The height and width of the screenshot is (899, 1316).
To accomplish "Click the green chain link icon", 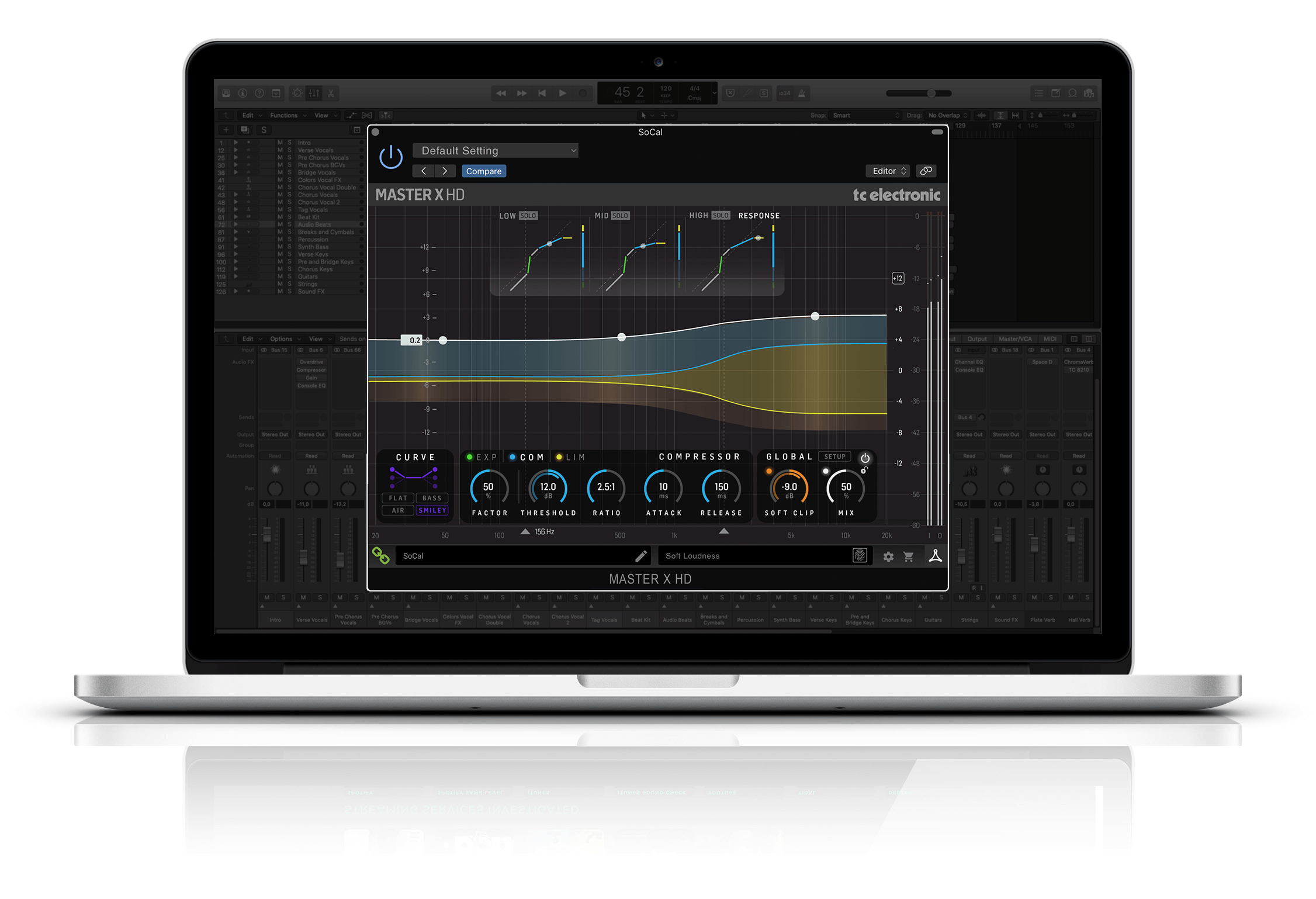I will (x=380, y=555).
